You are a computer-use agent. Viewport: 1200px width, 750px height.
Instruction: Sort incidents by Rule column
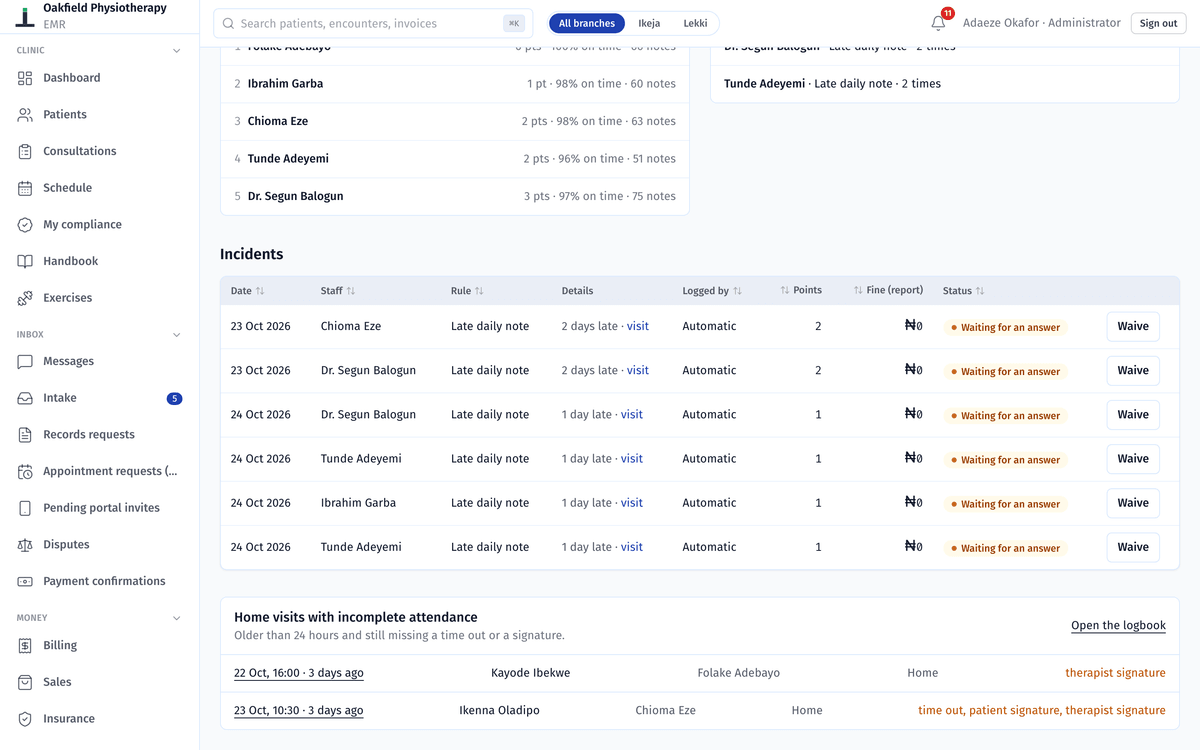click(x=467, y=291)
